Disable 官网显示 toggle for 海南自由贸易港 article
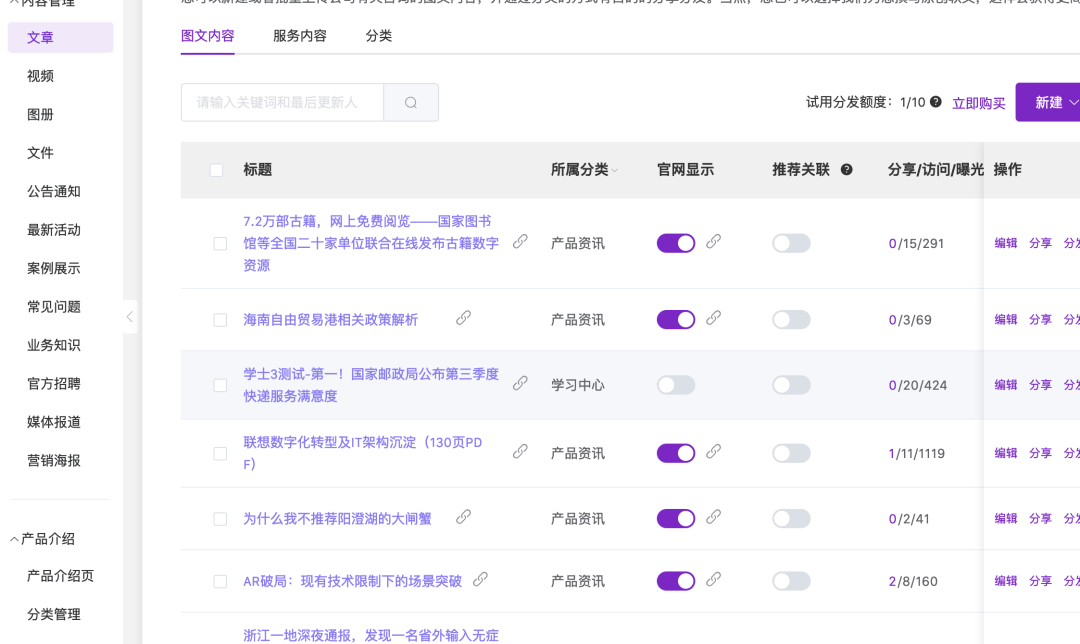This screenshot has height=644, width=1080. pos(676,320)
